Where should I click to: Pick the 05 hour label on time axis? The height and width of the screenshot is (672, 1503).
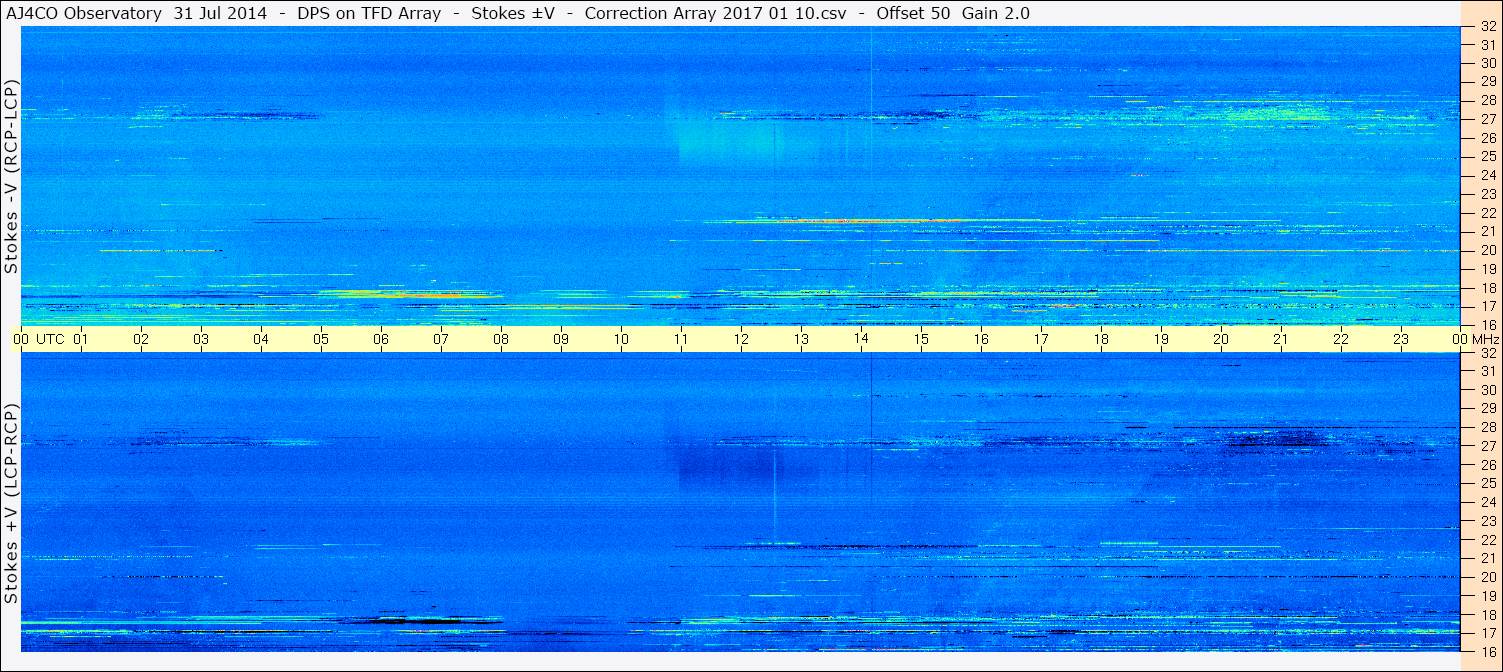click(x=321, y=339)
